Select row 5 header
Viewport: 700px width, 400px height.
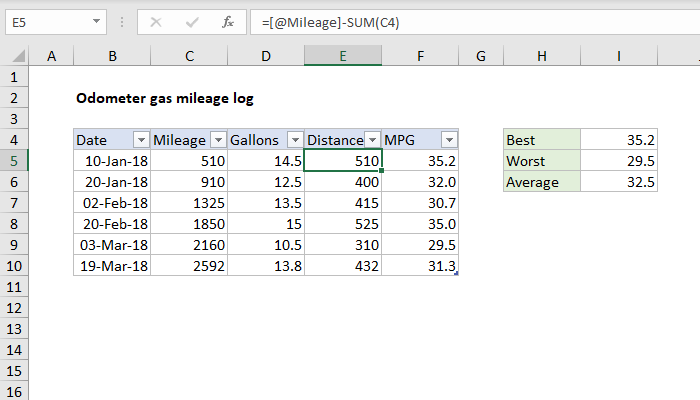click(16, 160)
